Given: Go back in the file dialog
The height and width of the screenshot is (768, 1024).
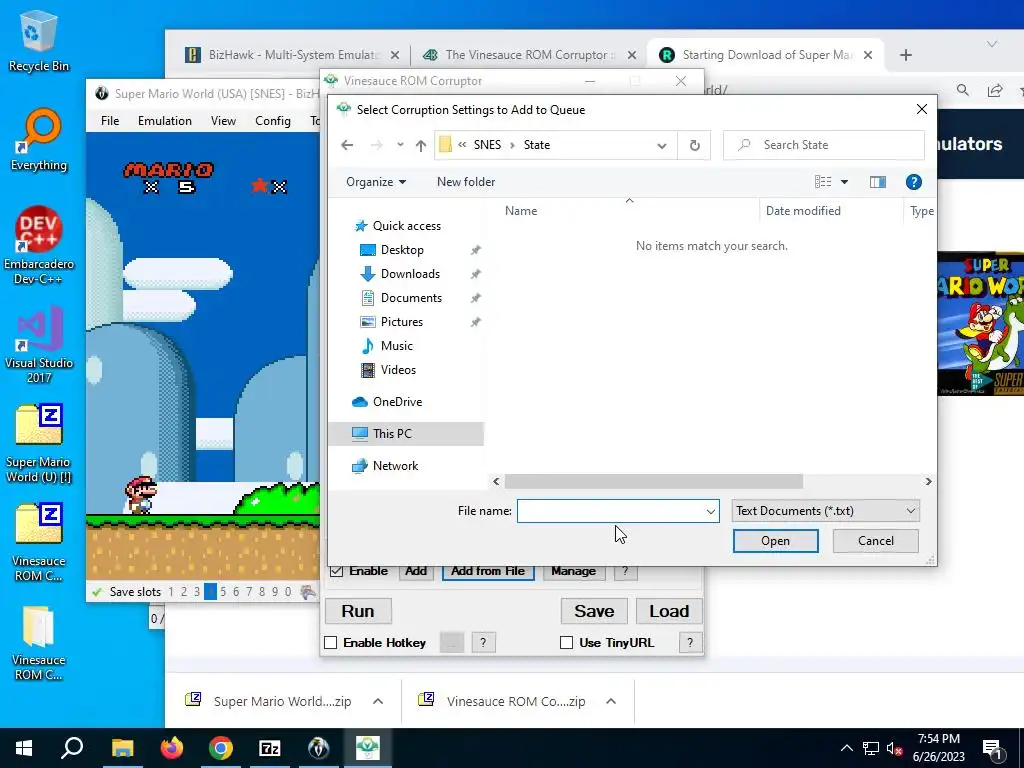Looking at the screenshot, I should (347, 145).
